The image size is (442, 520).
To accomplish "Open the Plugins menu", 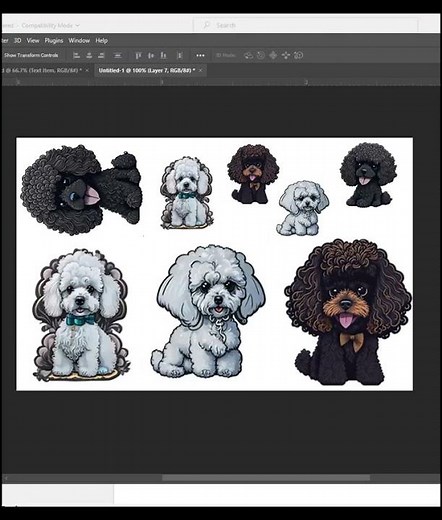I will click(54, 40).
